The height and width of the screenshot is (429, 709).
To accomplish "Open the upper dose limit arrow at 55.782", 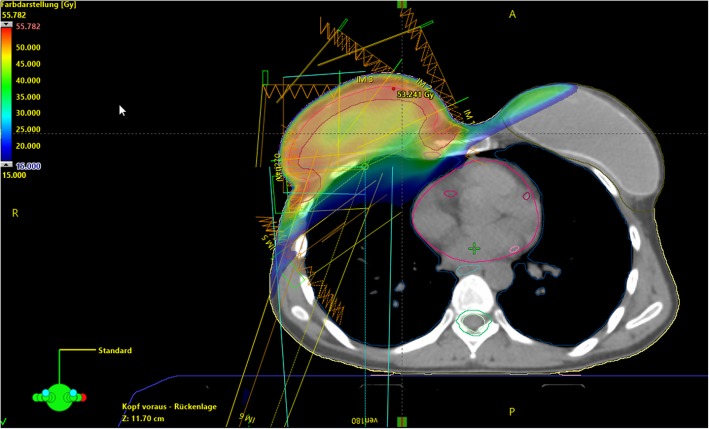I will coord(7,25).
